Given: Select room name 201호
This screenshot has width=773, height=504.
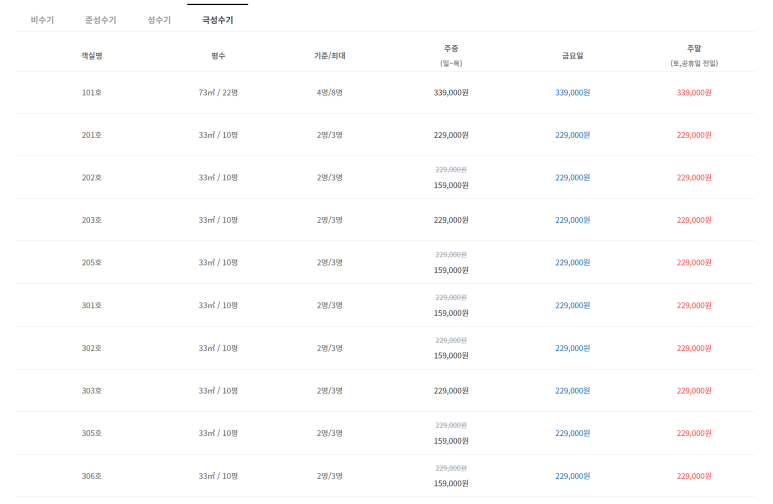Looking at the screenshot, I should [92, 135].
